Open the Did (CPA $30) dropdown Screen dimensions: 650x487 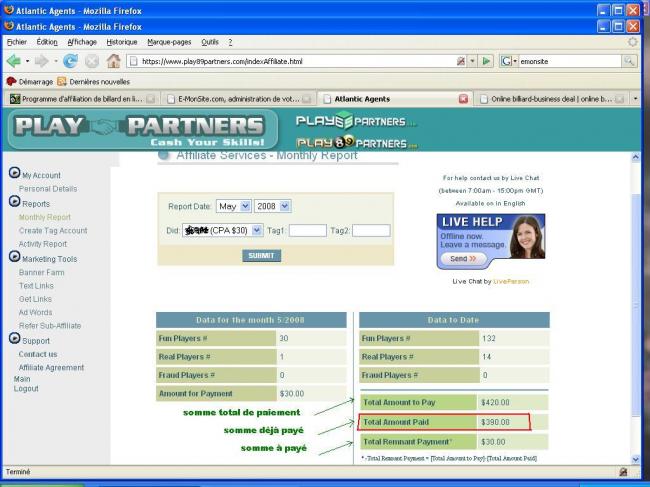pos(223,230)
